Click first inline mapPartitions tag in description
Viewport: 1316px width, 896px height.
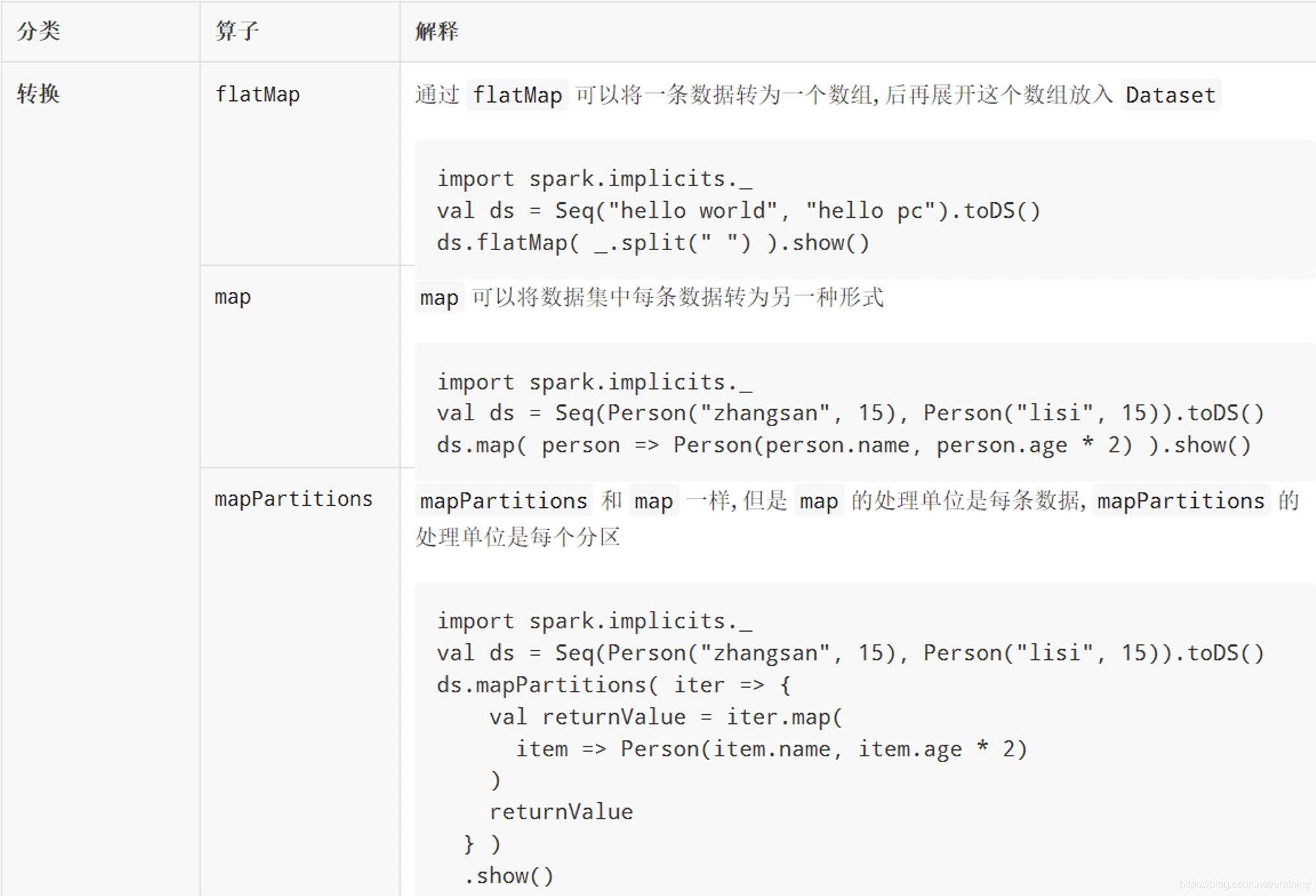(503, 501)
